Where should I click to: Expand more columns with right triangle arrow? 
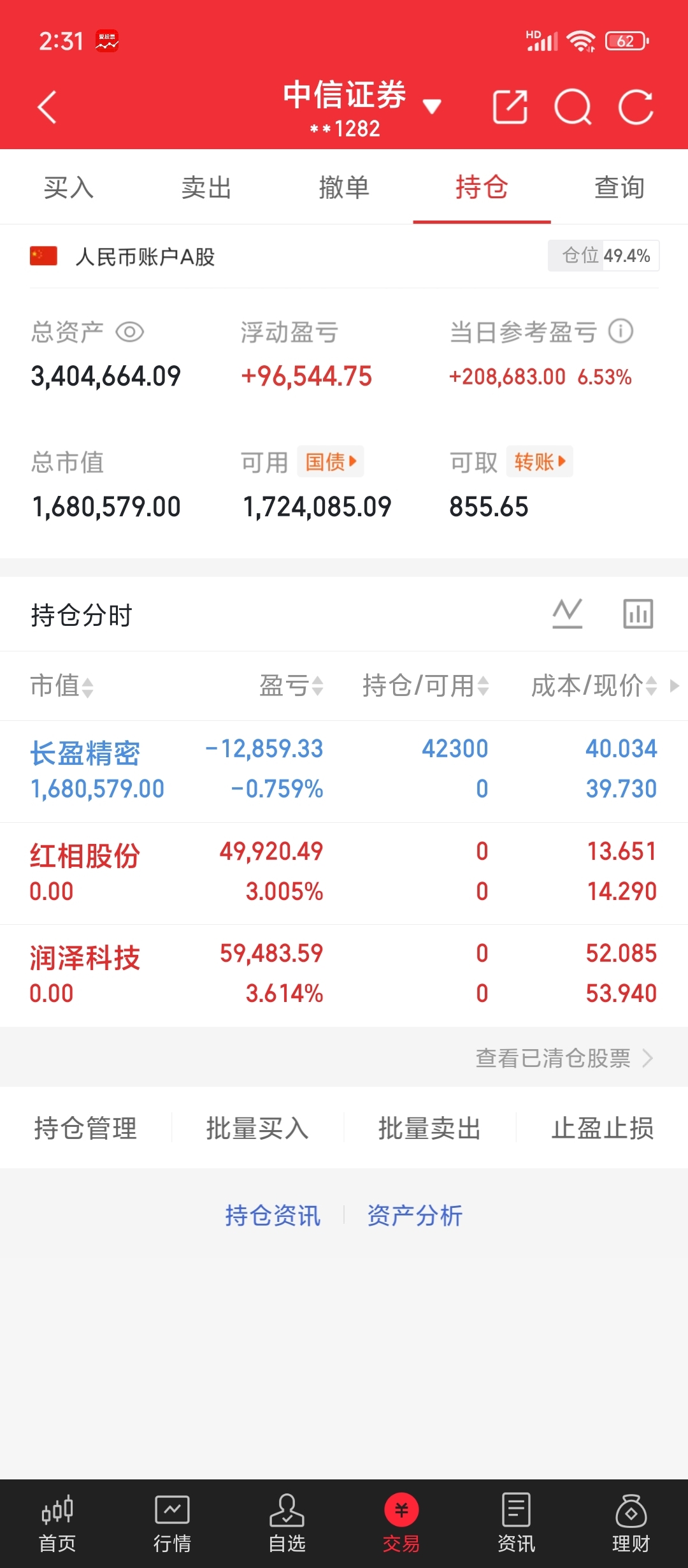[x=675, y=686]
